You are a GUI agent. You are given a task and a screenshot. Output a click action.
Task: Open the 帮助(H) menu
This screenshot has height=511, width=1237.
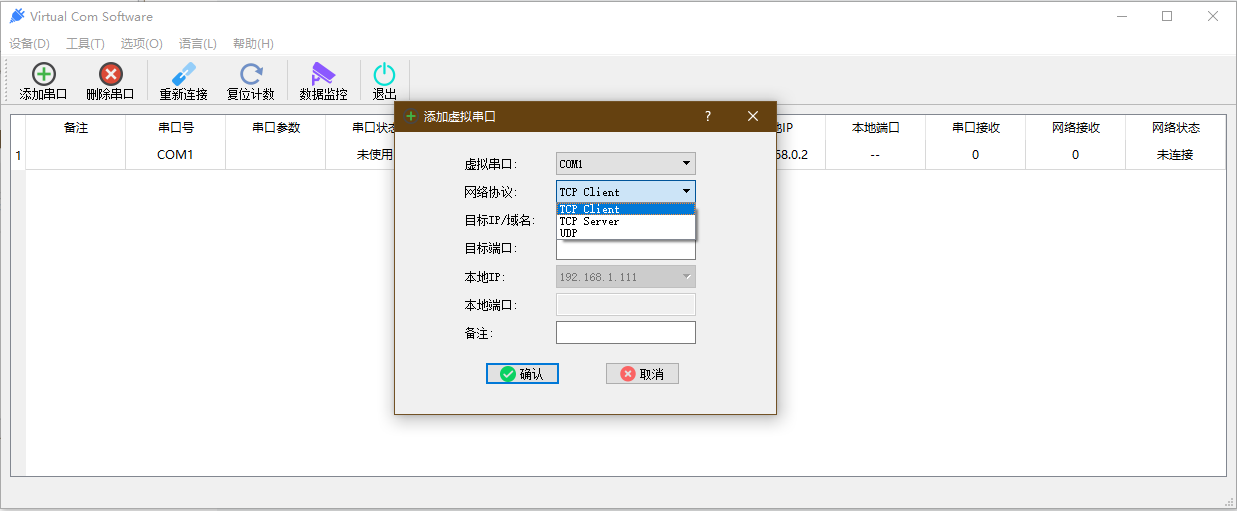point(253,44)
